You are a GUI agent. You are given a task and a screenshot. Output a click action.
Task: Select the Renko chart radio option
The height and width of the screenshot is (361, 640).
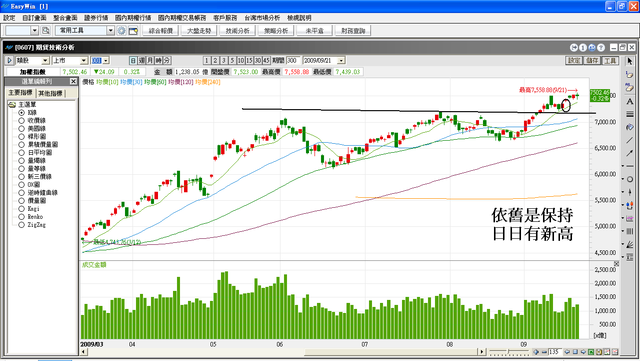[21, 216]
